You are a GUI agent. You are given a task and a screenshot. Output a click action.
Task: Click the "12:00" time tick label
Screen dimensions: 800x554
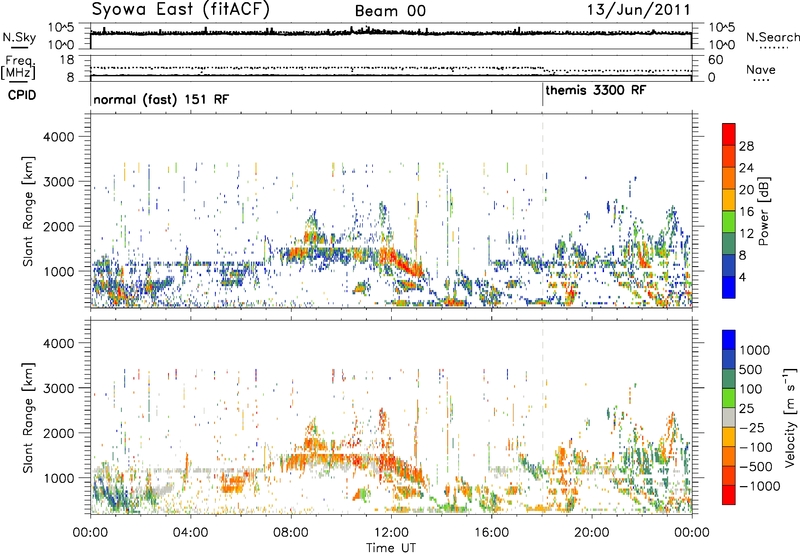click(391, 533)
